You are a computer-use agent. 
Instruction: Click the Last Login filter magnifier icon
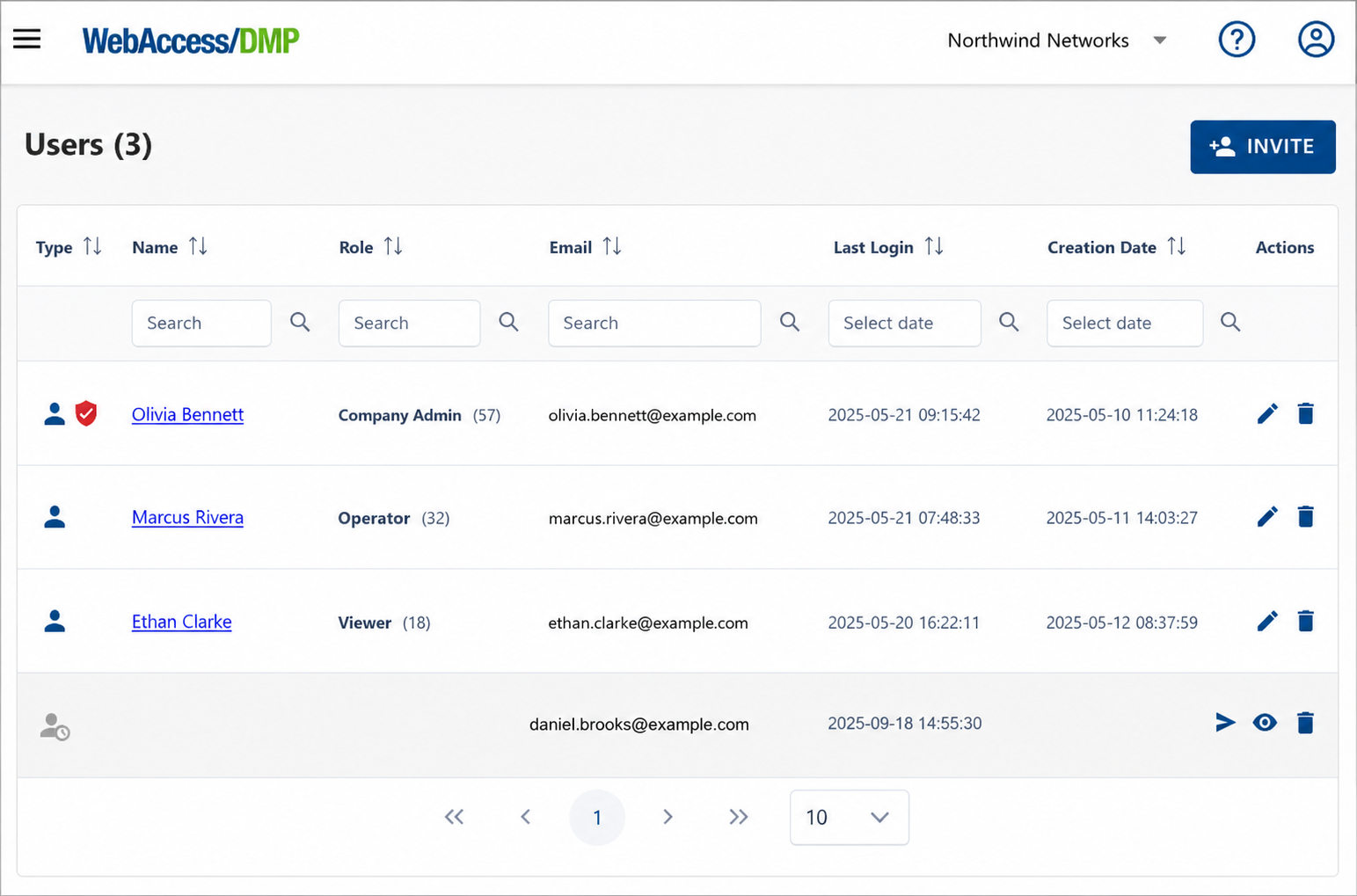1009,322
